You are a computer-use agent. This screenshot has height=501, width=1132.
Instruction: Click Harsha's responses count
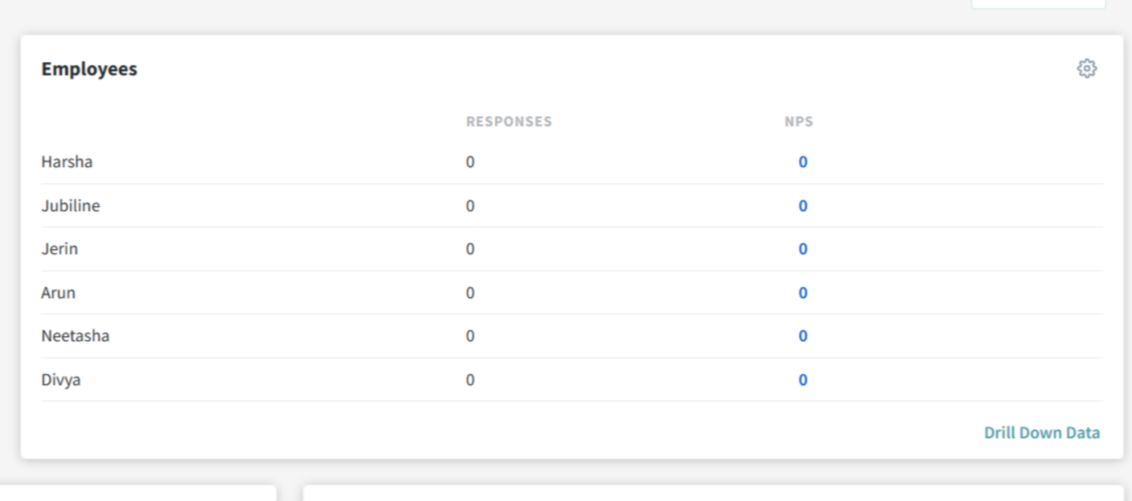pyautogui.click(x=470, y=162)
